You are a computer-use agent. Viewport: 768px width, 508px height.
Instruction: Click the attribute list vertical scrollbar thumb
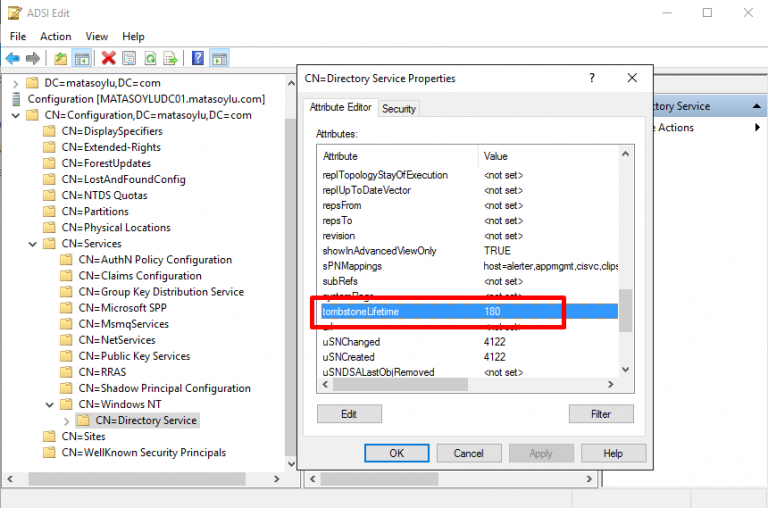pyautogui.click(x=625, y=311)
